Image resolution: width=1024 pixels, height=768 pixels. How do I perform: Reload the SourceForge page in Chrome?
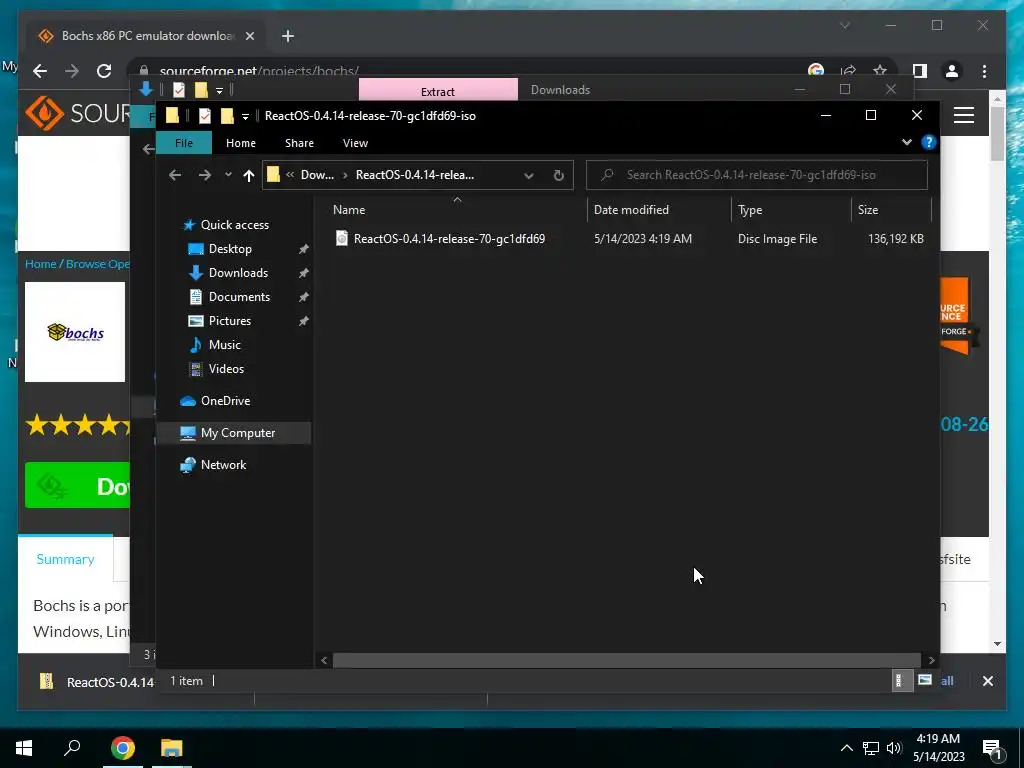pos(104,71)
